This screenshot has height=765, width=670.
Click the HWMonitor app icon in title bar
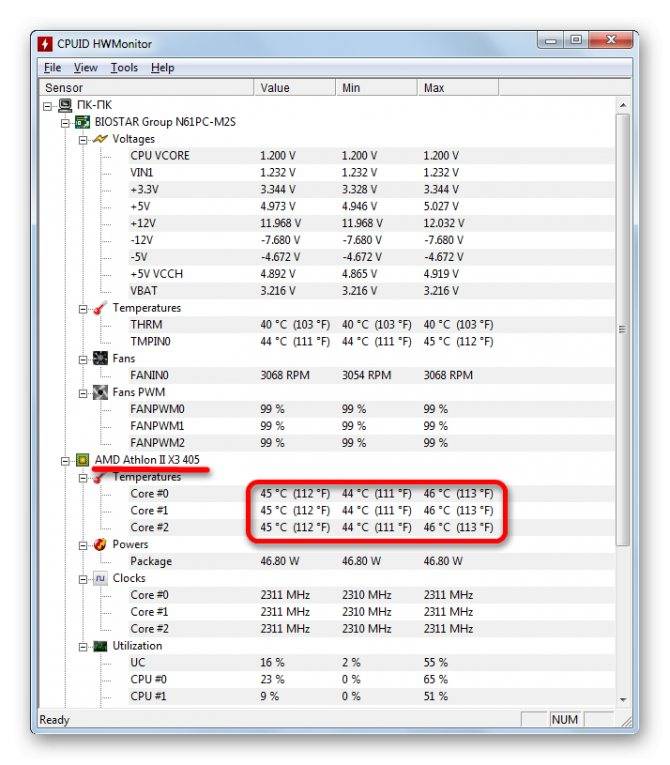(44, 43)
